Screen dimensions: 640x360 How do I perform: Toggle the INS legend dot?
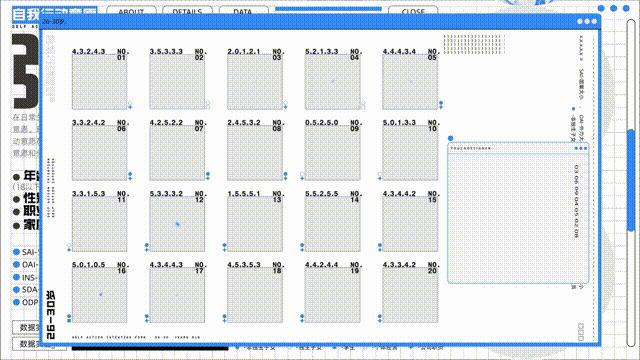click(16, 277)
